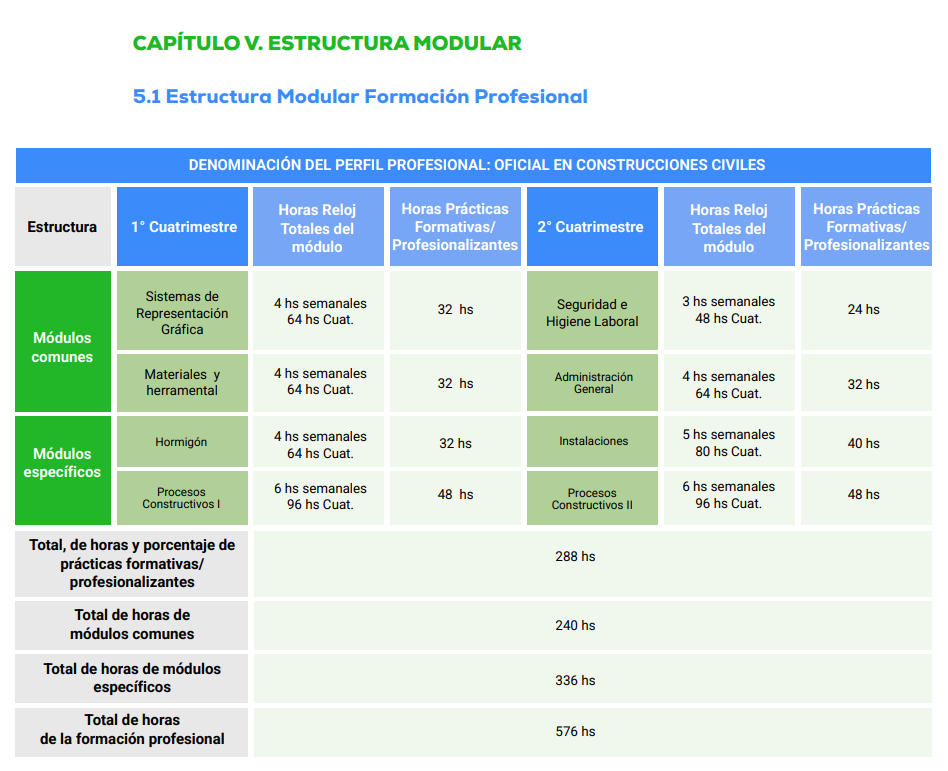948x771 pixels.
Task: Click the "Procesos Constructivos II" module cell
Action: click(592, 498)
